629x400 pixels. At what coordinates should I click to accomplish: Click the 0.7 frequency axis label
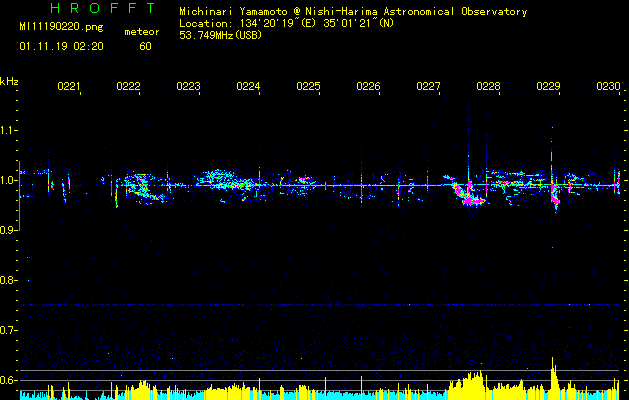8,330
